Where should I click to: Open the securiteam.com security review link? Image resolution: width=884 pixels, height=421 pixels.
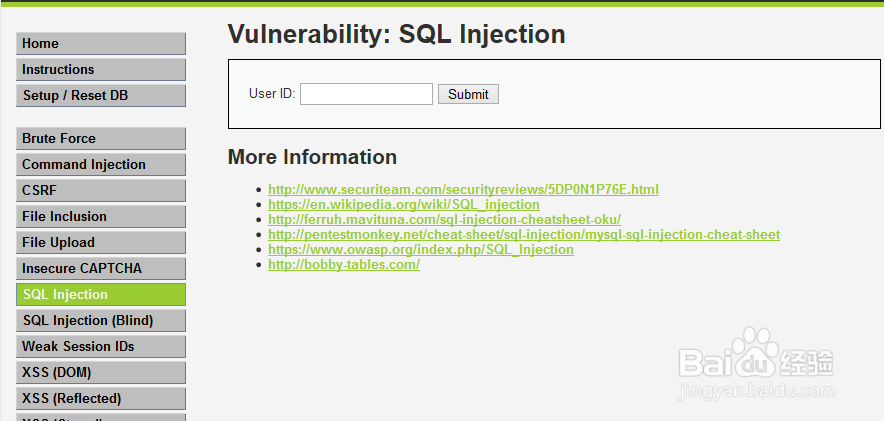(463, 189)
